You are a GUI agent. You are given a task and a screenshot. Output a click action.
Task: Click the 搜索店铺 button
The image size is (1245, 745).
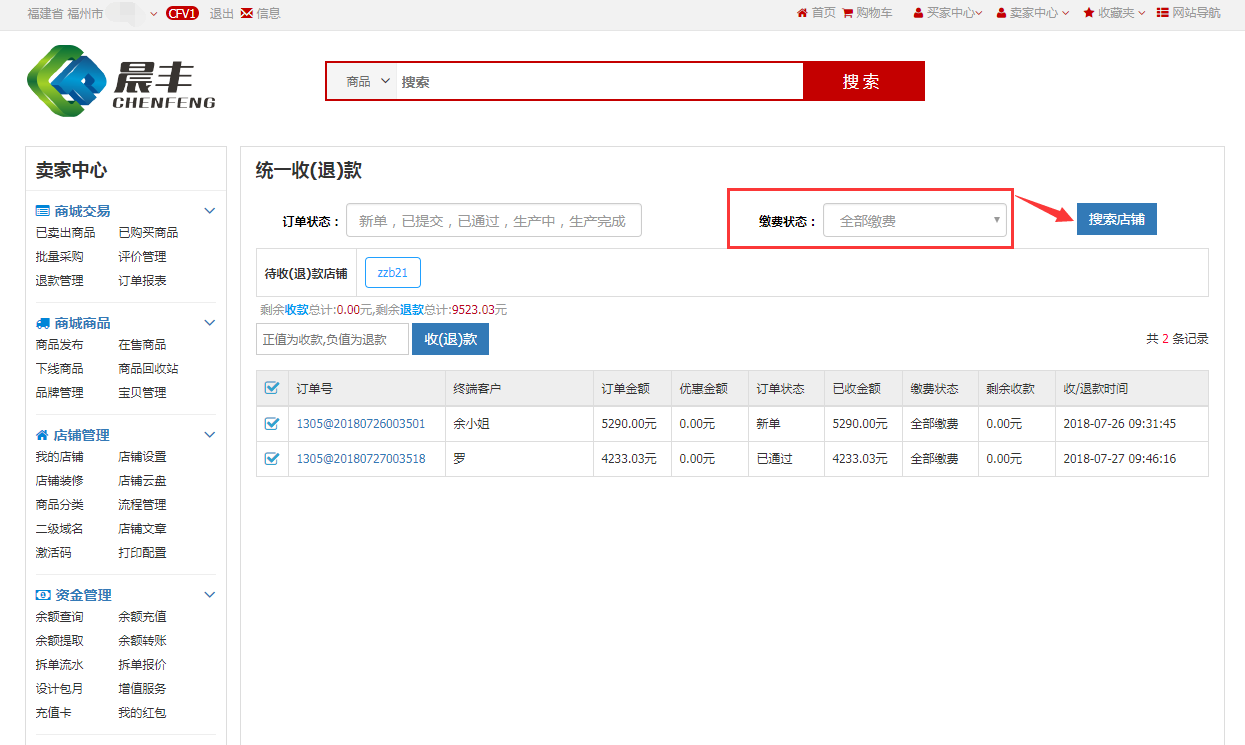1116,219
